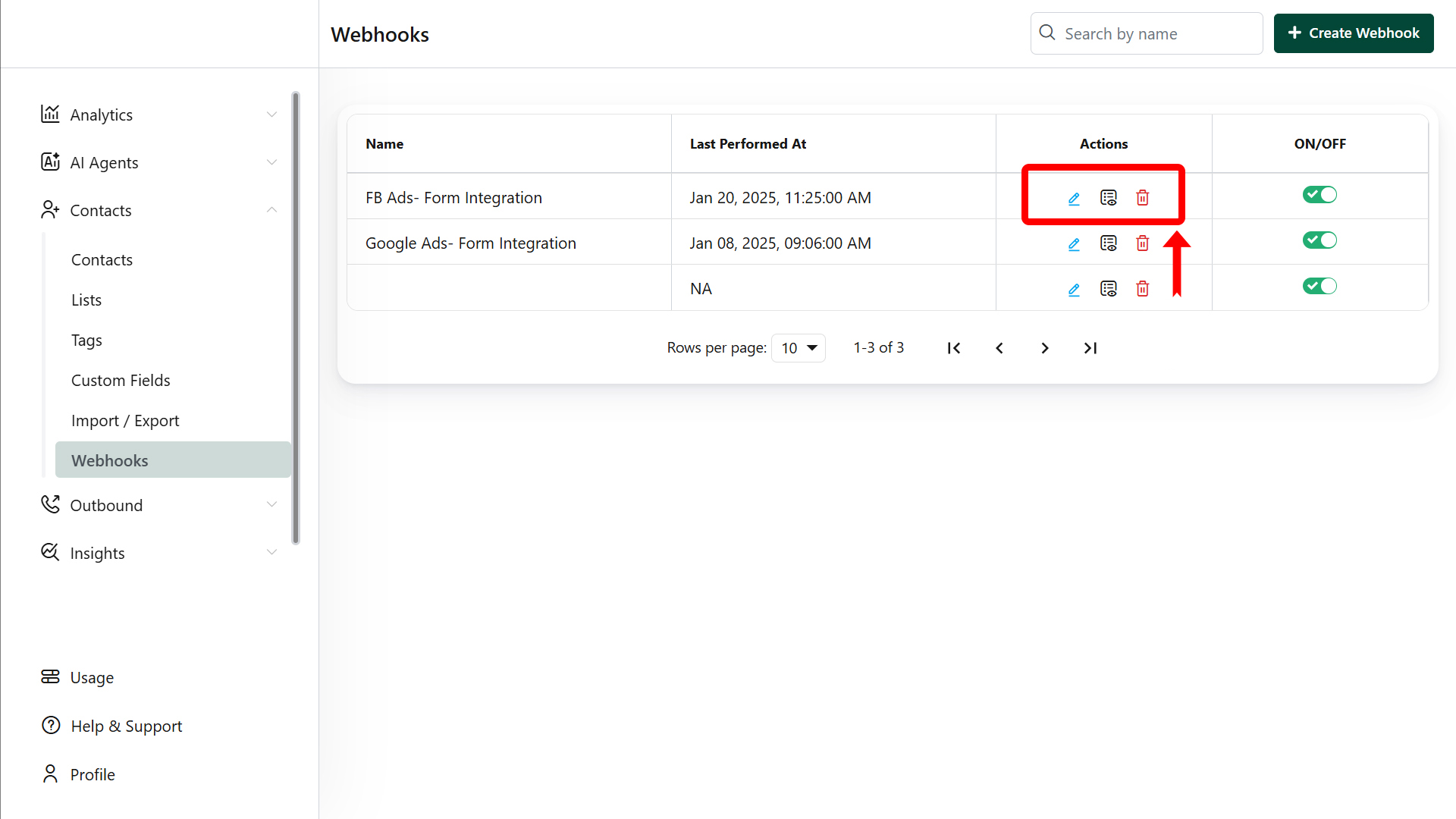Open the Analytics section label

[x=102, y=115]
